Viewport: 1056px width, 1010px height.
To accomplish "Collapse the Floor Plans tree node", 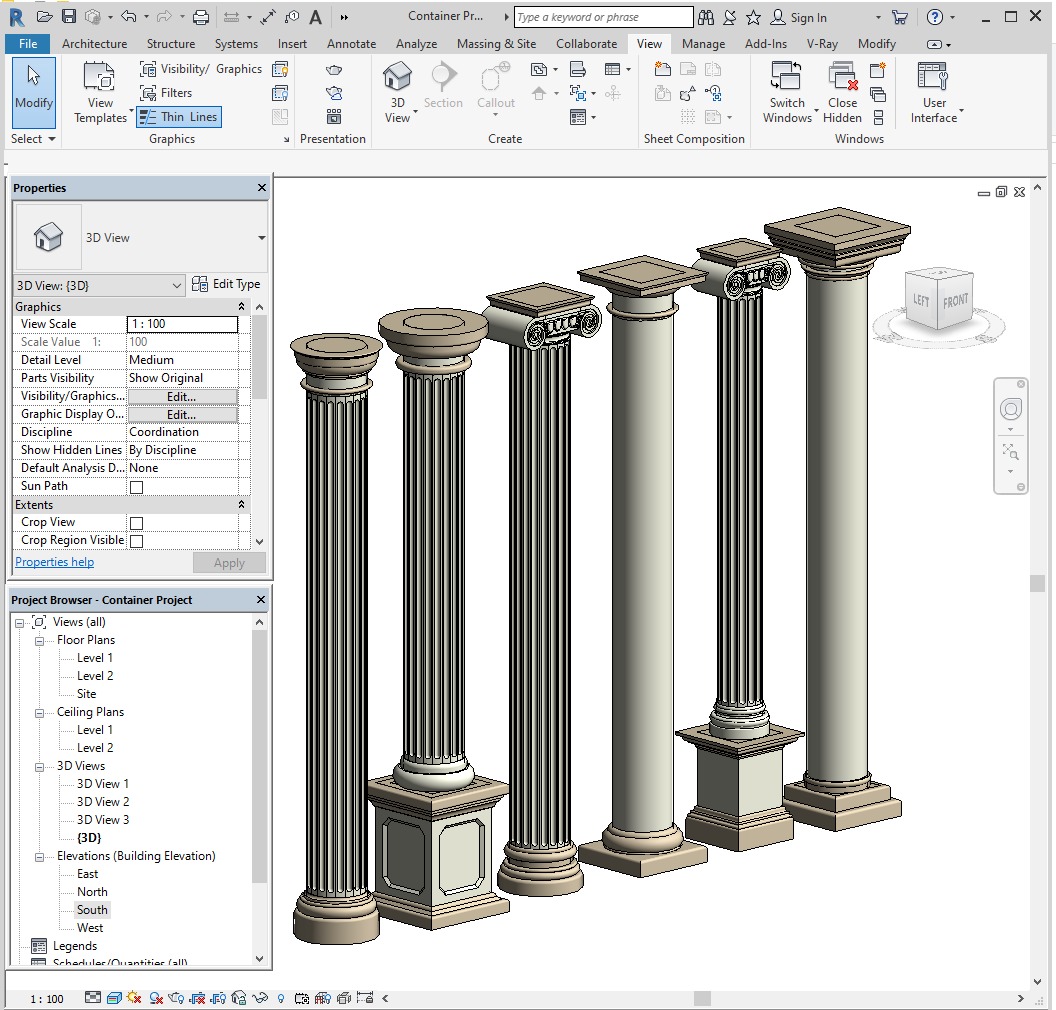I will click(x=39, y=641).
